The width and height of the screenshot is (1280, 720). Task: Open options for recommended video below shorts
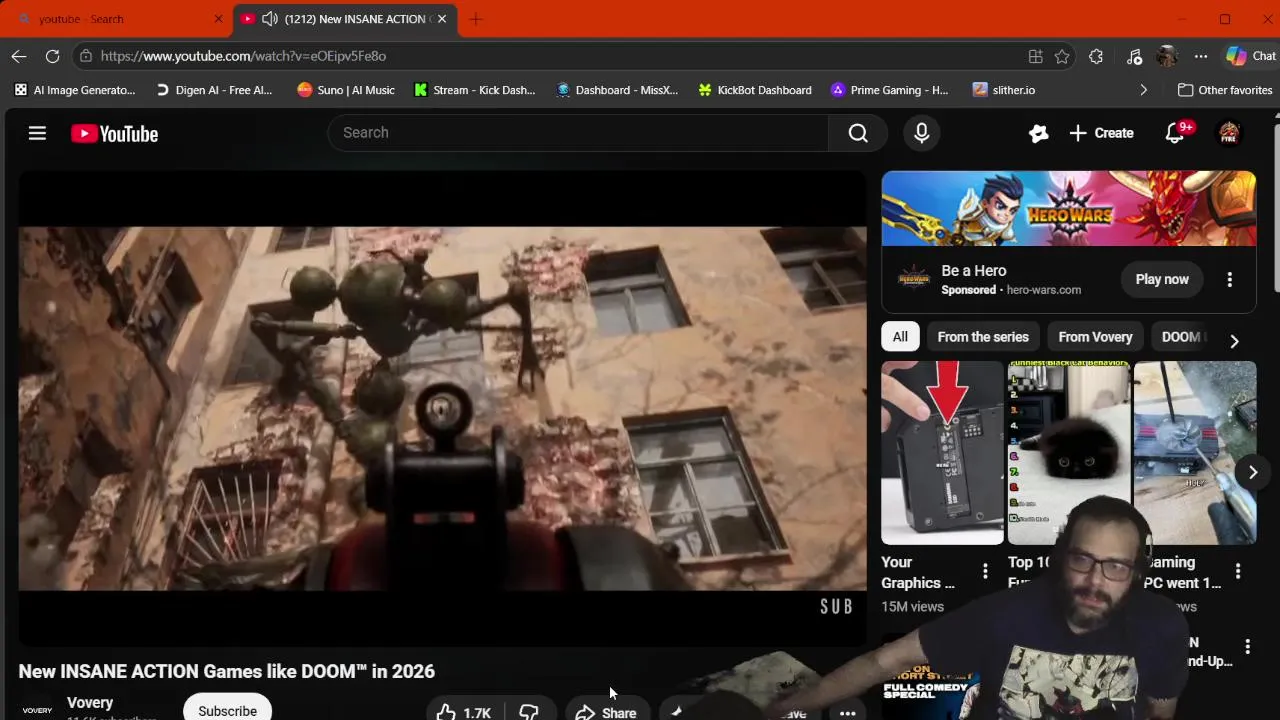[1247, 647]
